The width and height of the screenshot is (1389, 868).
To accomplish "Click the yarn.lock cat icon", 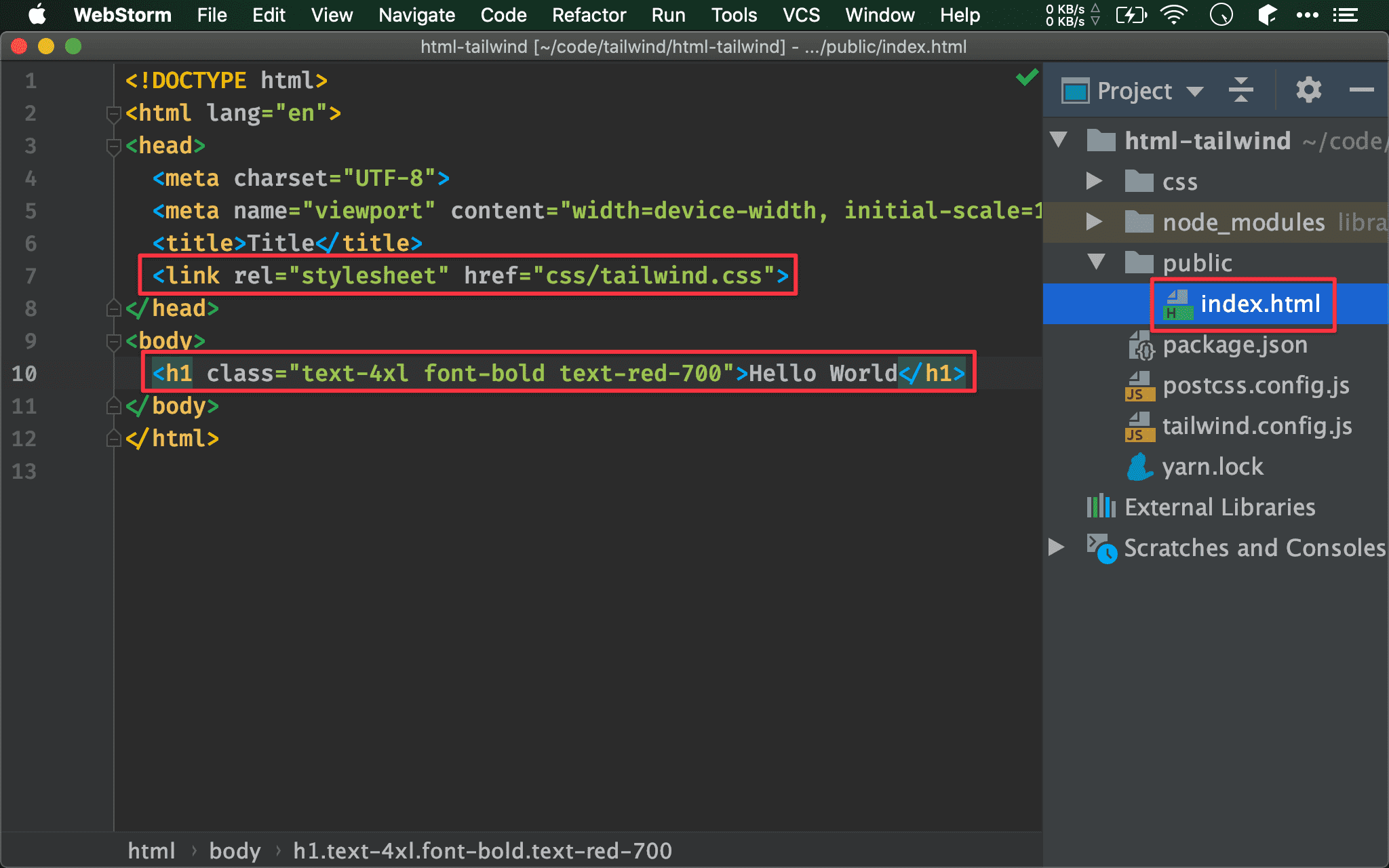I will (x=1139, y=467).
